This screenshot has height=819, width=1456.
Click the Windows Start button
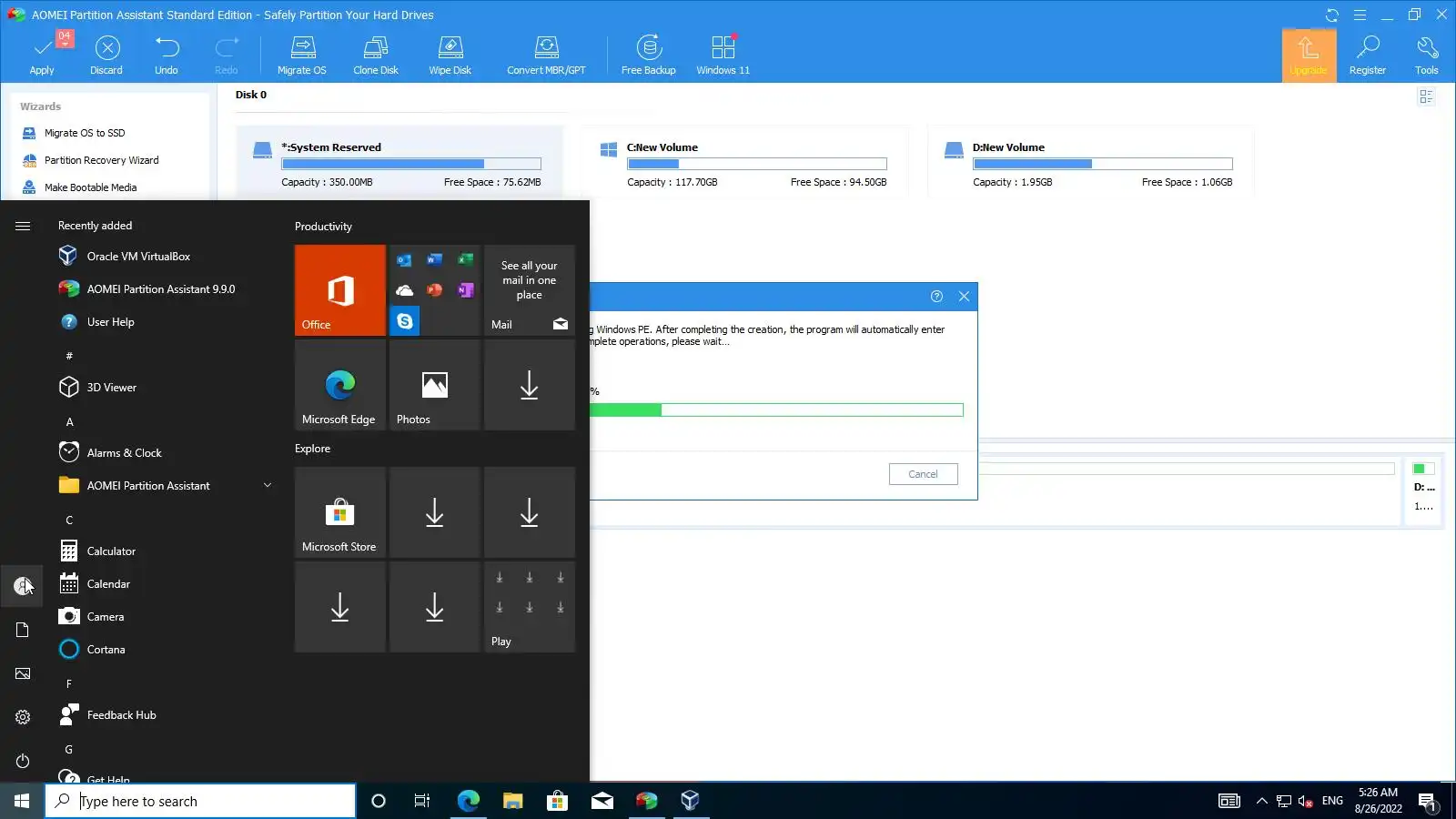(22, 801)
